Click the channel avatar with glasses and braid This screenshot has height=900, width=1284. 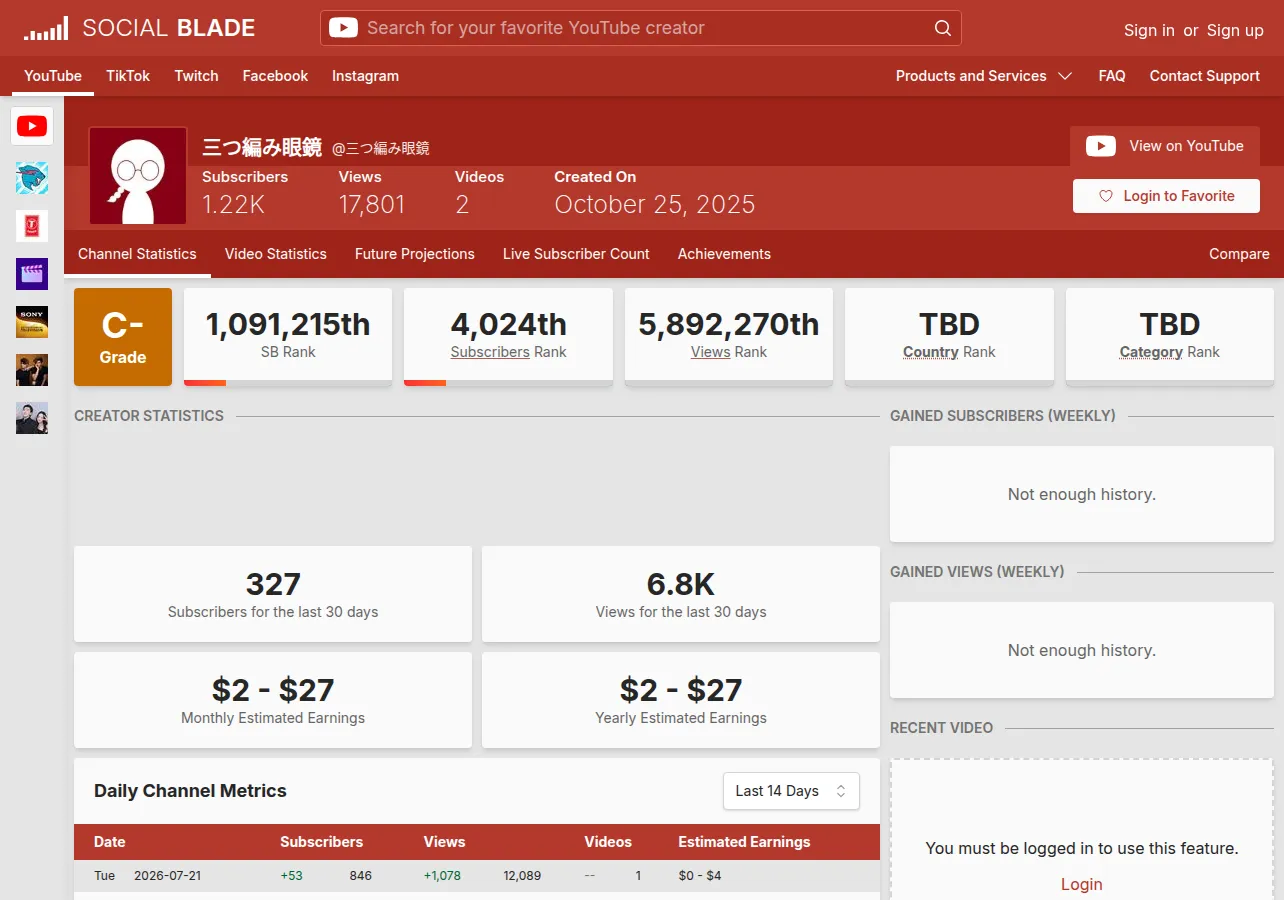point(138,176)
